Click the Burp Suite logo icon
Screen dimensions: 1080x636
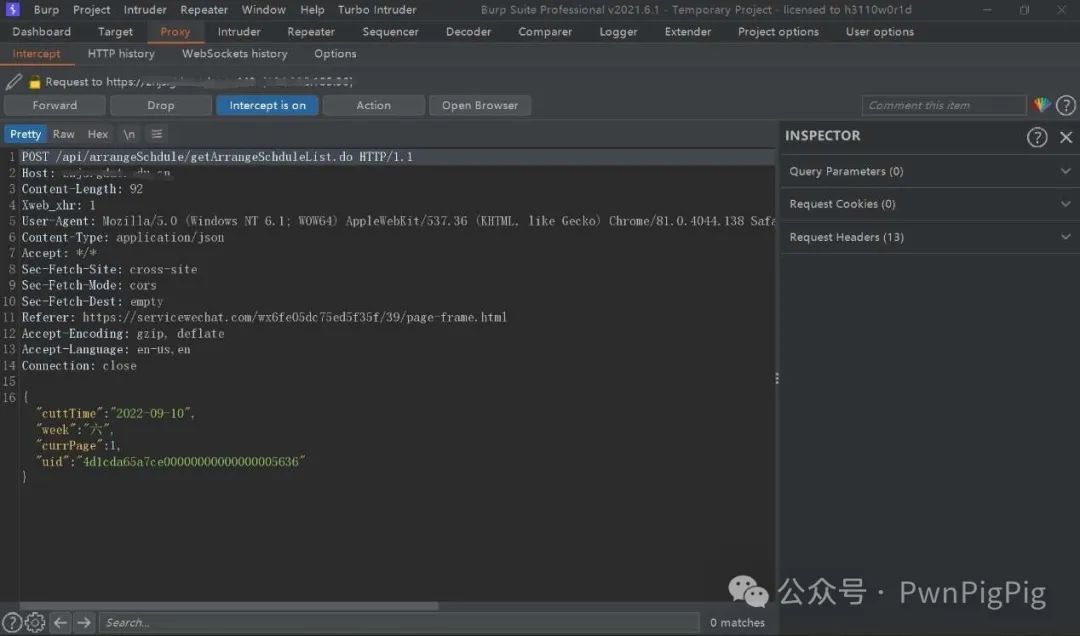tap(13, 10)
